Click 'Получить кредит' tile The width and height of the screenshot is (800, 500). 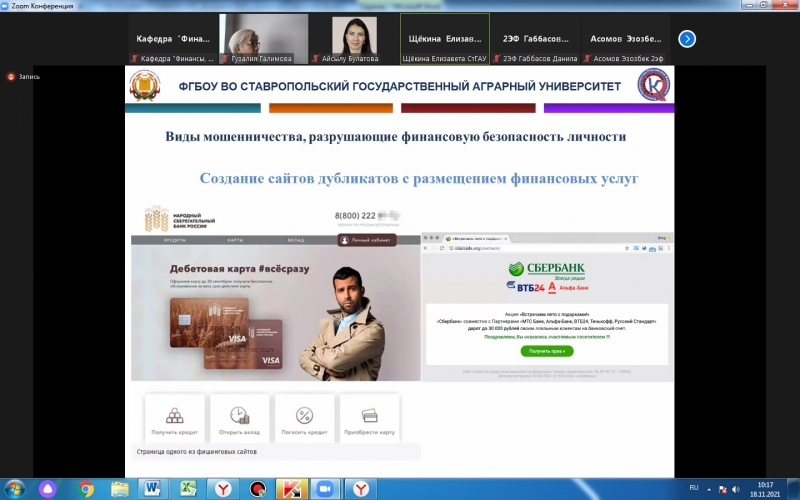[x=174, y=419]
